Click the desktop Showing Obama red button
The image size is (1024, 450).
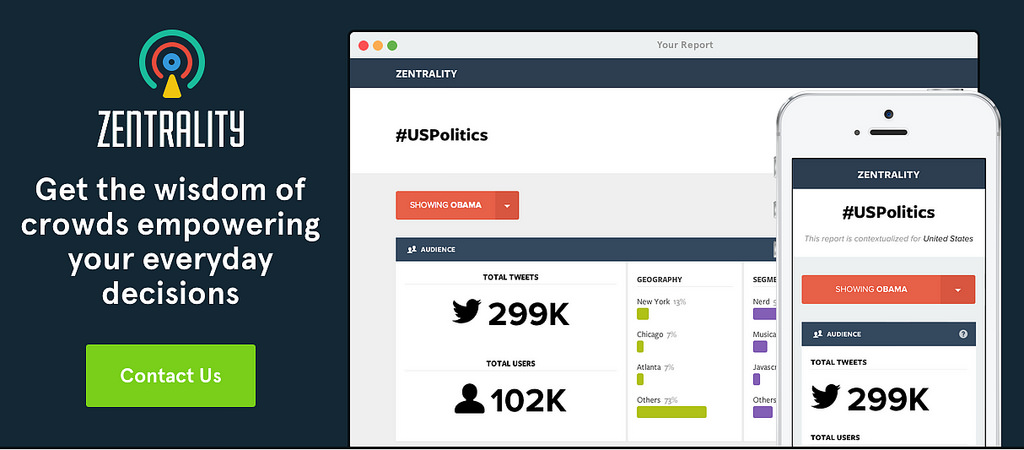tap(457, 205)
